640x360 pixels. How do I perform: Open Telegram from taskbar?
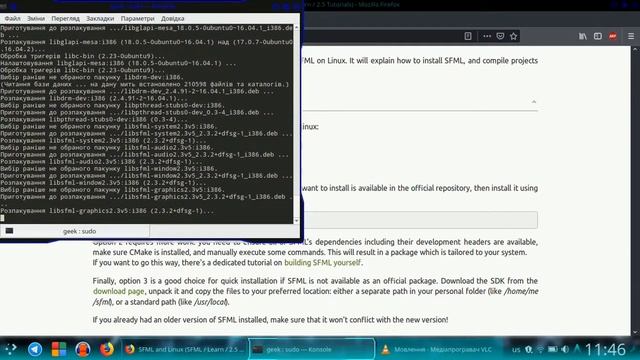point(35,349)
